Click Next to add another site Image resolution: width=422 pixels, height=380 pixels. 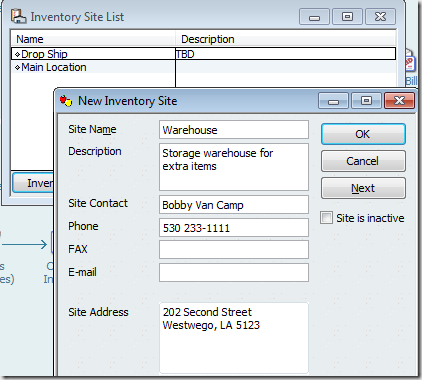363,188
